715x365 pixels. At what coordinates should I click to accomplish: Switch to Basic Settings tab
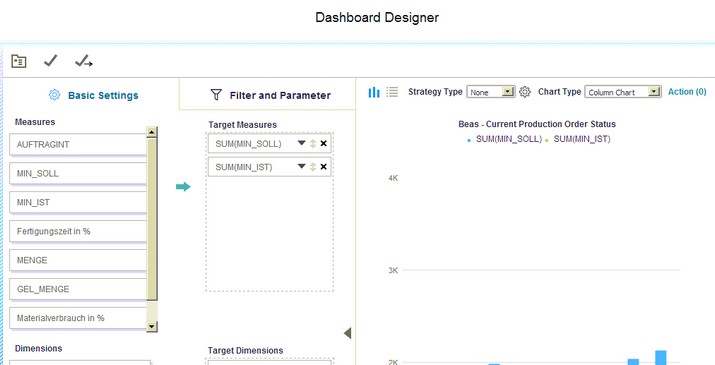[x=93, y=95]
